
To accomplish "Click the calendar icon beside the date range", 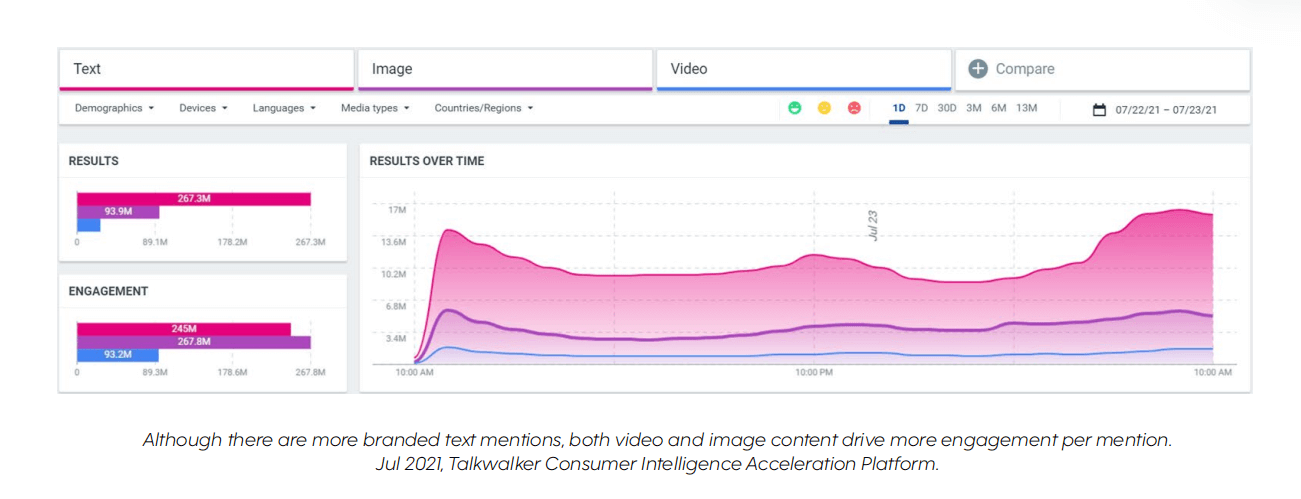I will coord(1099,109).
